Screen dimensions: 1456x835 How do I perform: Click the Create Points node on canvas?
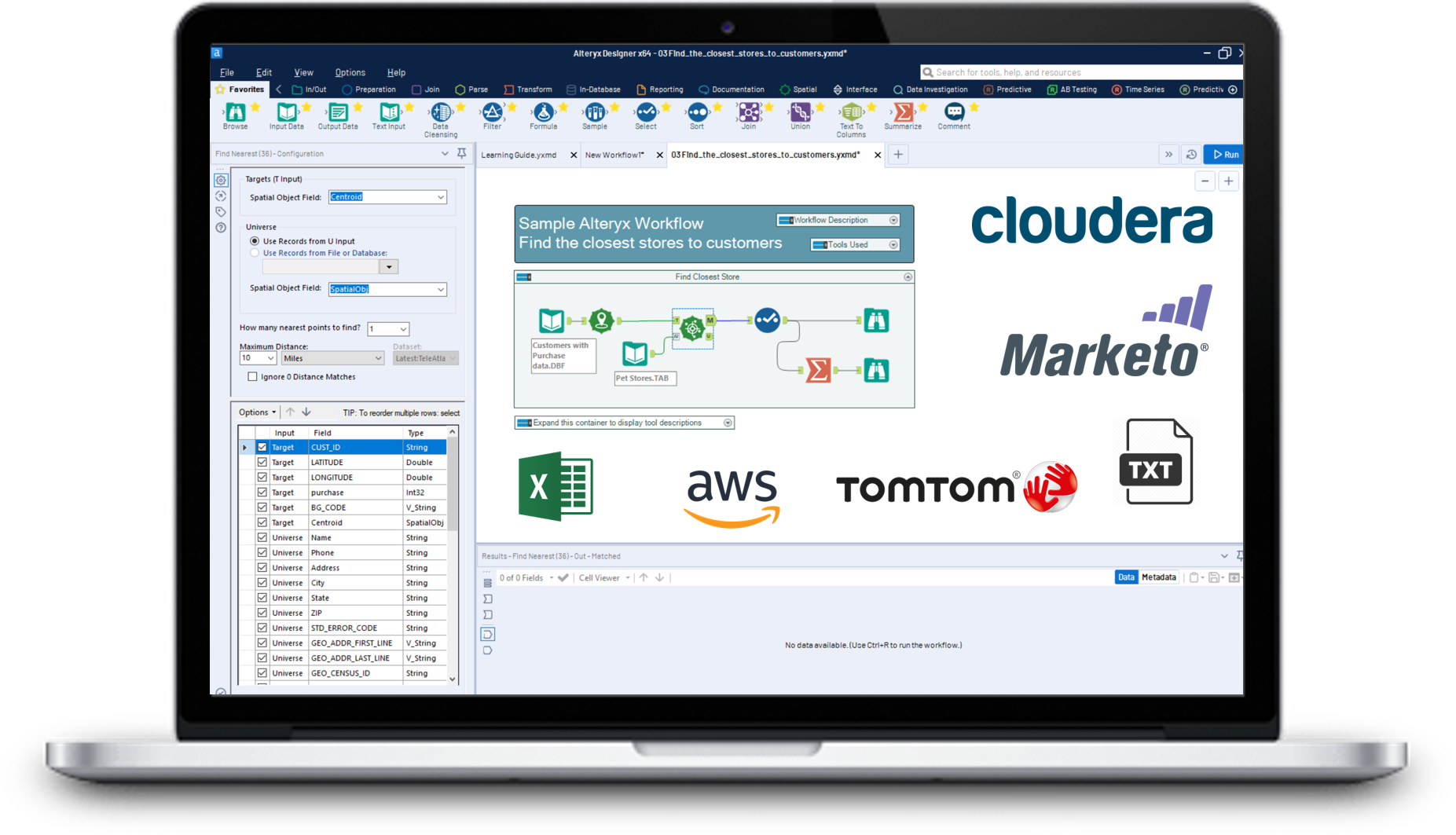coord(601,320)
